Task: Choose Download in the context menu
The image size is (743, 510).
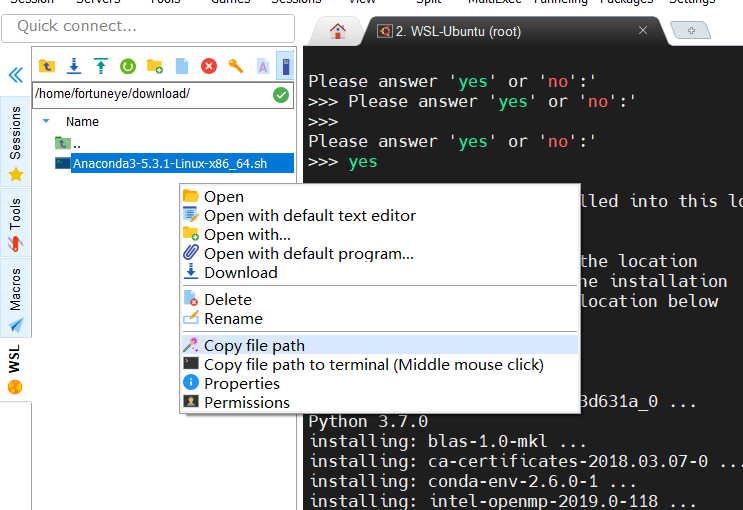Action: (x=380, y=273)
